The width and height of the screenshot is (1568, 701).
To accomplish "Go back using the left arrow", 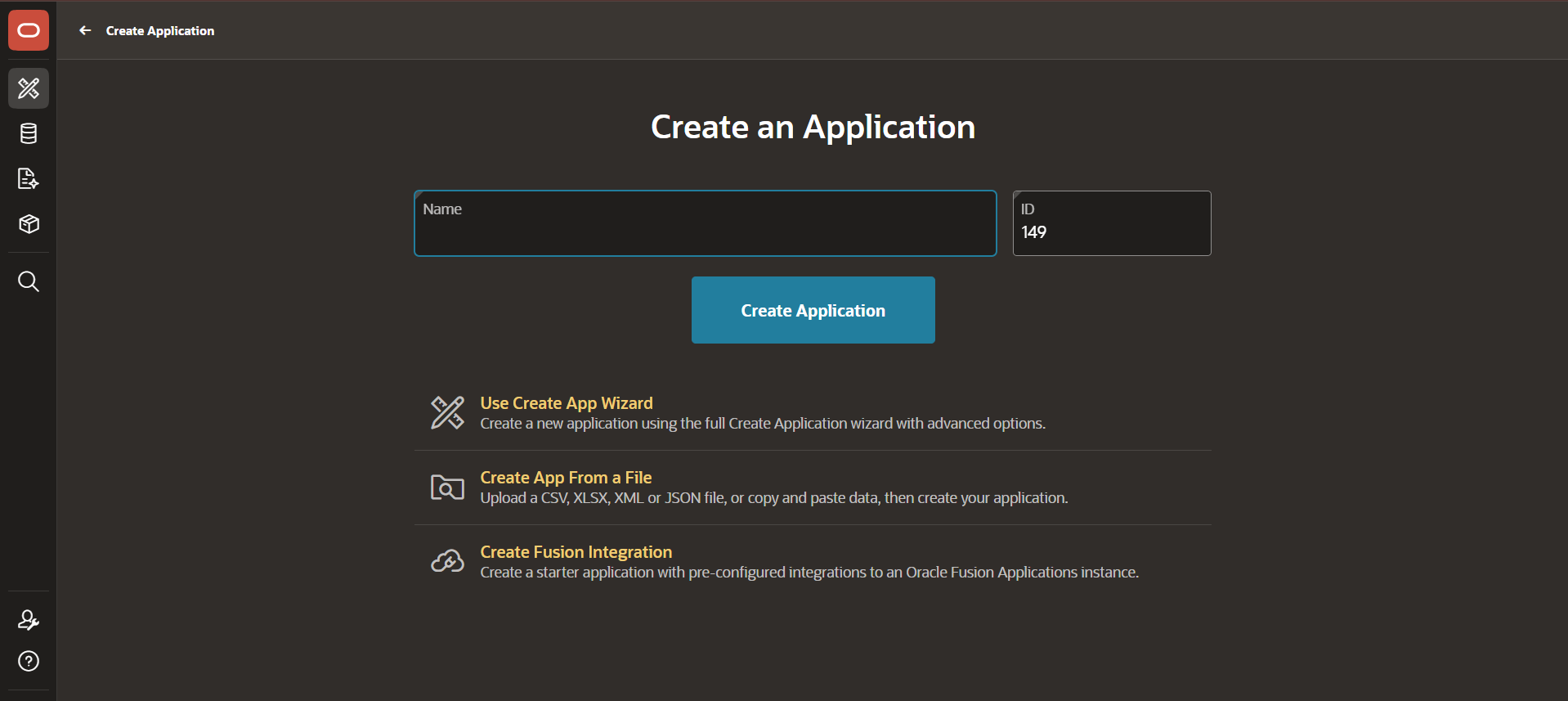I will click(85, 30).
